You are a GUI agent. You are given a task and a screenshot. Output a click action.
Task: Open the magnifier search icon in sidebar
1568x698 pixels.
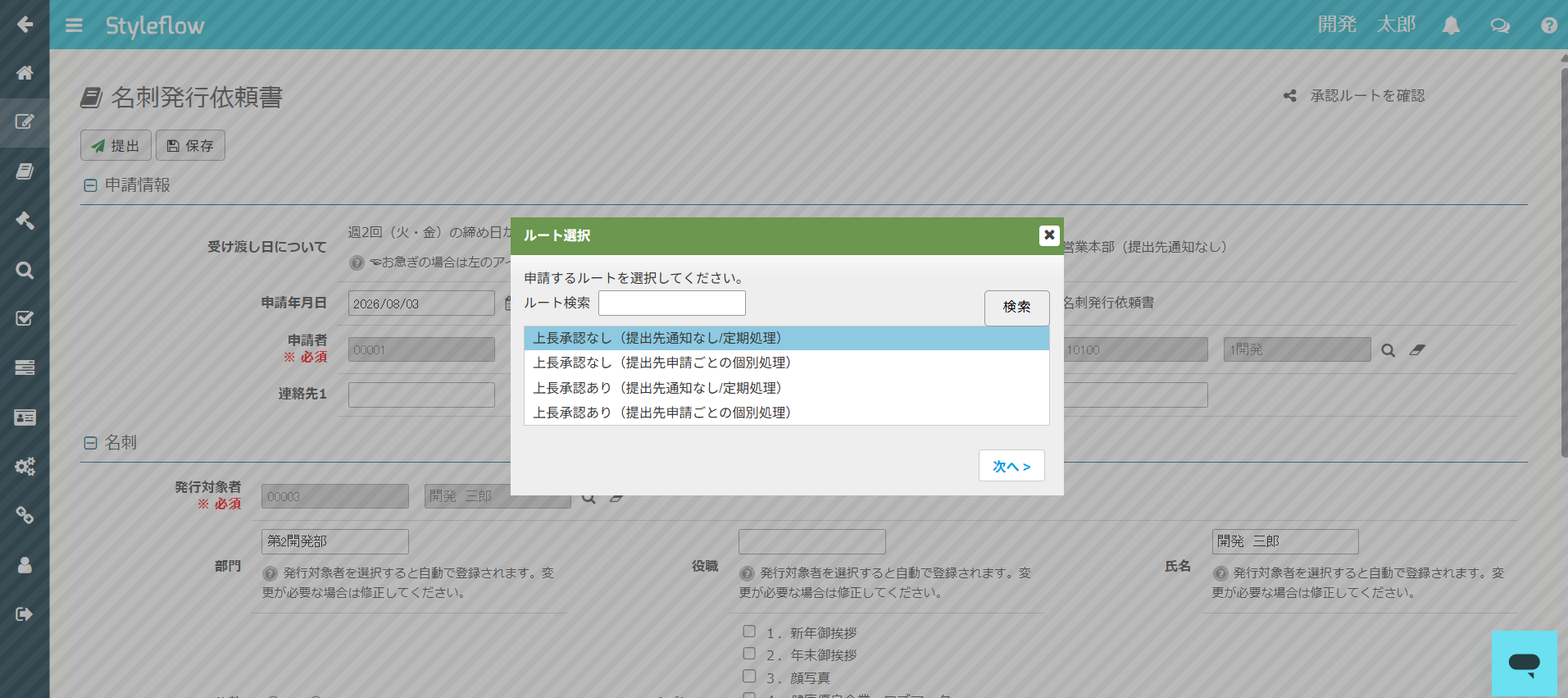pos(25,270)
